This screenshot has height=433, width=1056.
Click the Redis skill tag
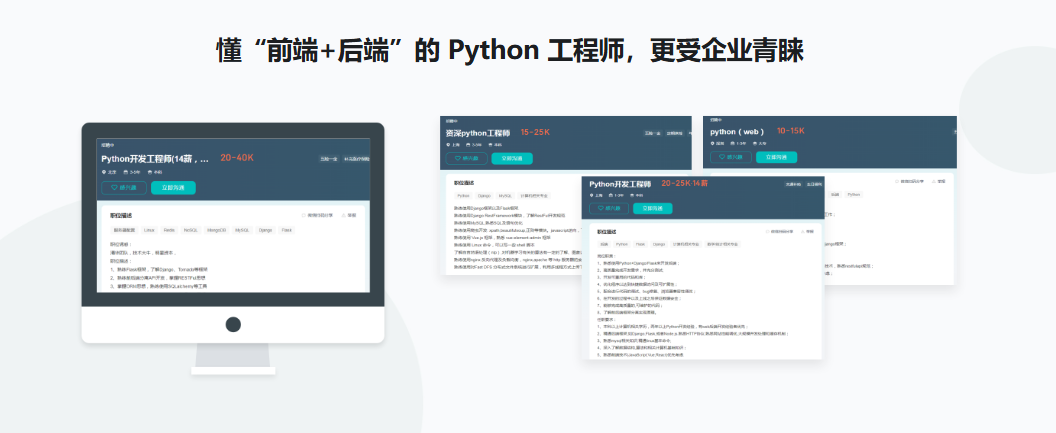(x=169, y=230)
